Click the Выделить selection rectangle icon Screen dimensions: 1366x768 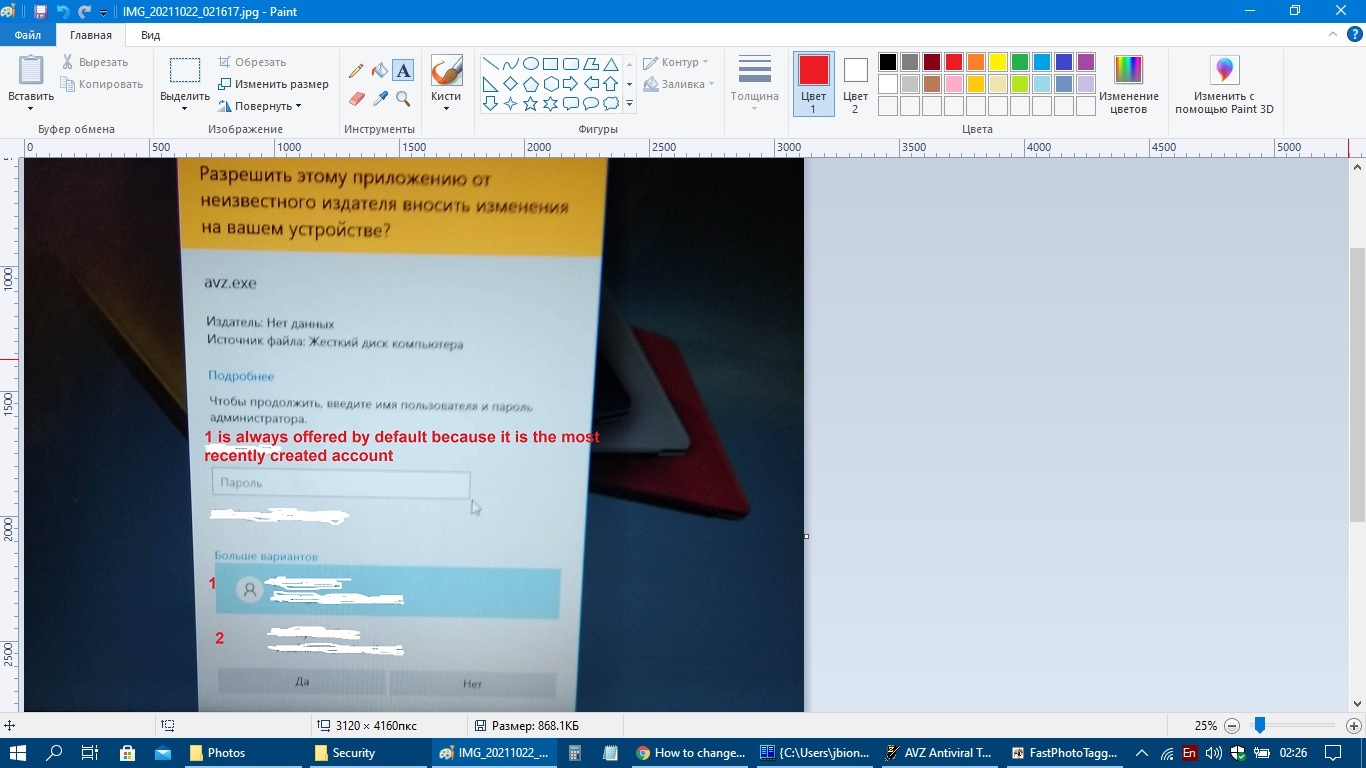click(x=185, y=70)
